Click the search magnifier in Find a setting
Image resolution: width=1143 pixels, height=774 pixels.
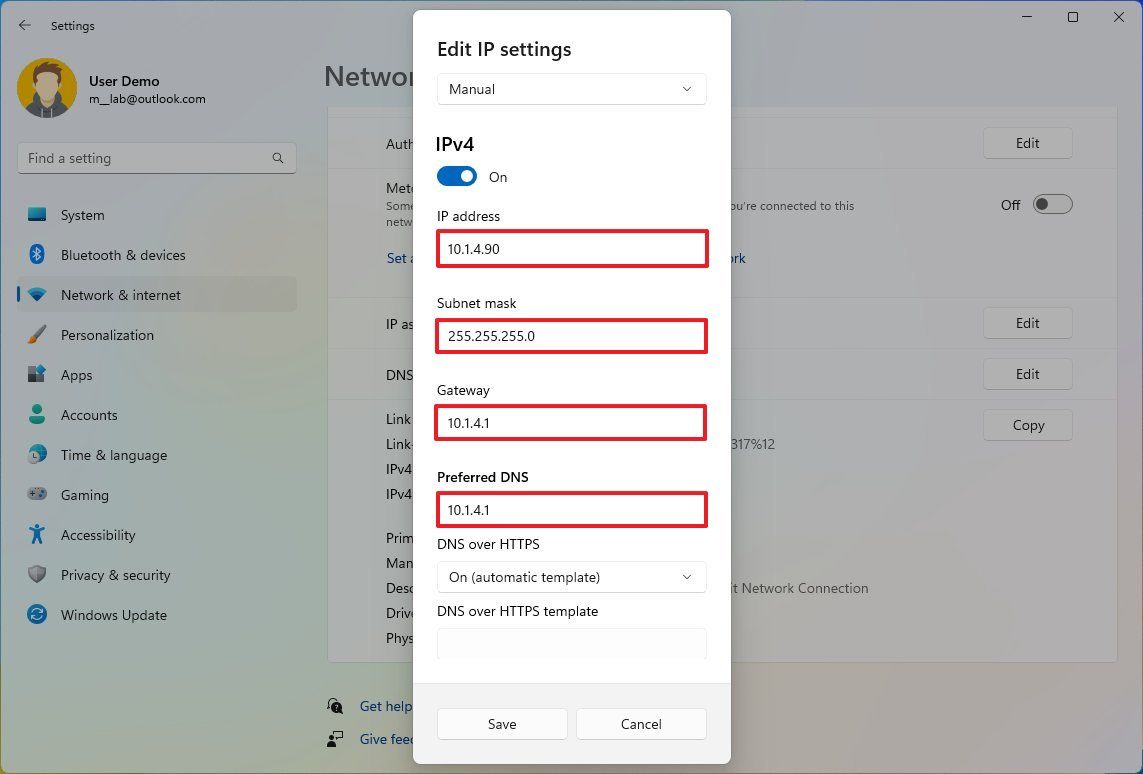click(278, 158)
